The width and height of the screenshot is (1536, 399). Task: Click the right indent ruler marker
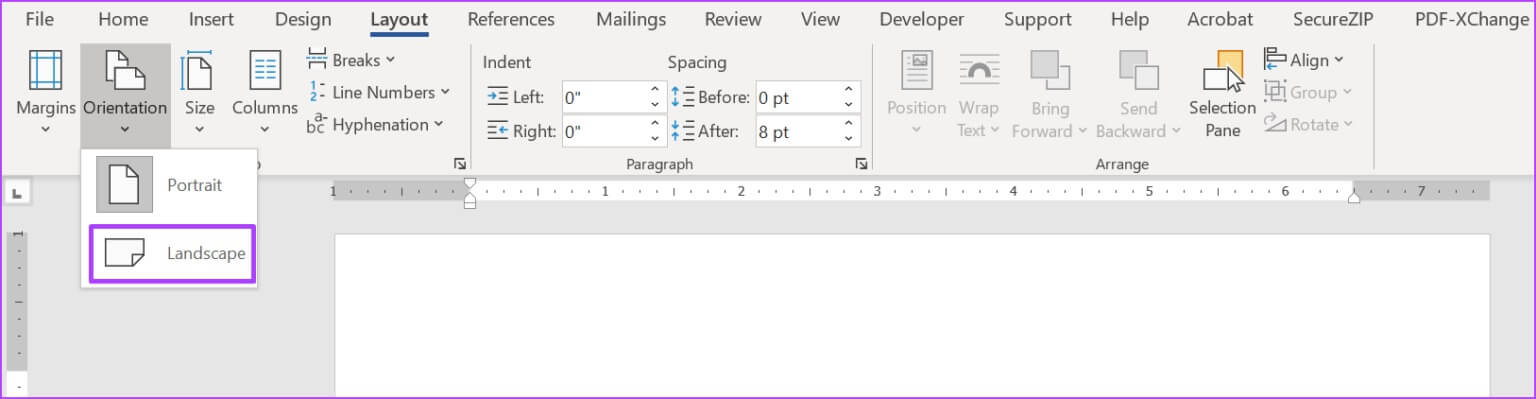click(1354, 198)
